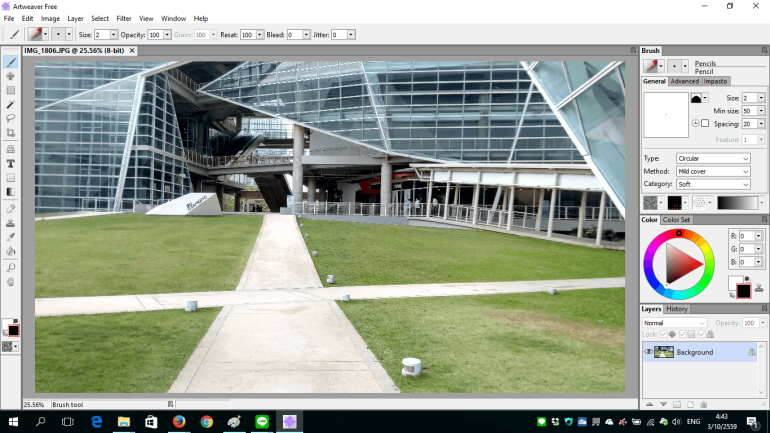This screenshot has height=433, width=770.
Task: Select the Text tool in the toolbox
Action: [x=11, y=162]
